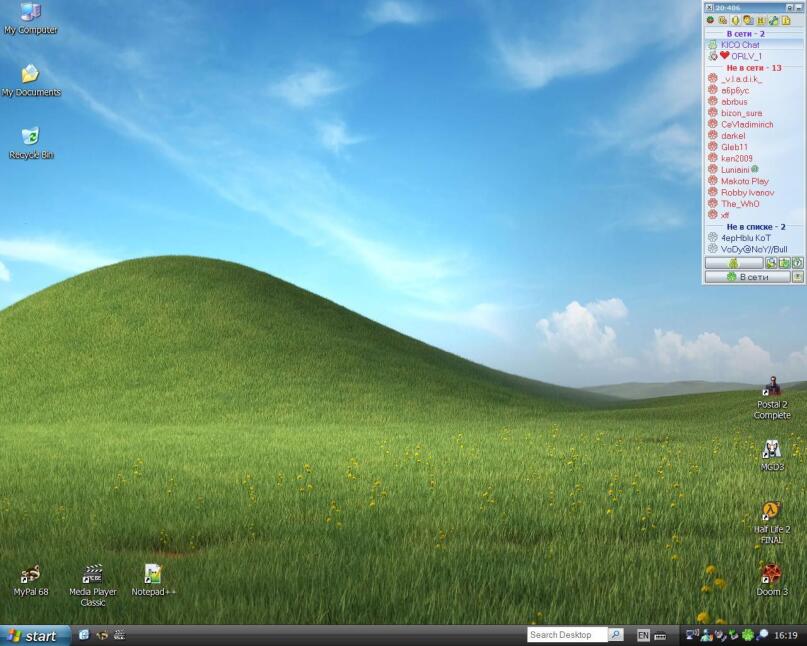Open the messenger main menu button with green figure

pyautogui.click(x=733, y=263)
